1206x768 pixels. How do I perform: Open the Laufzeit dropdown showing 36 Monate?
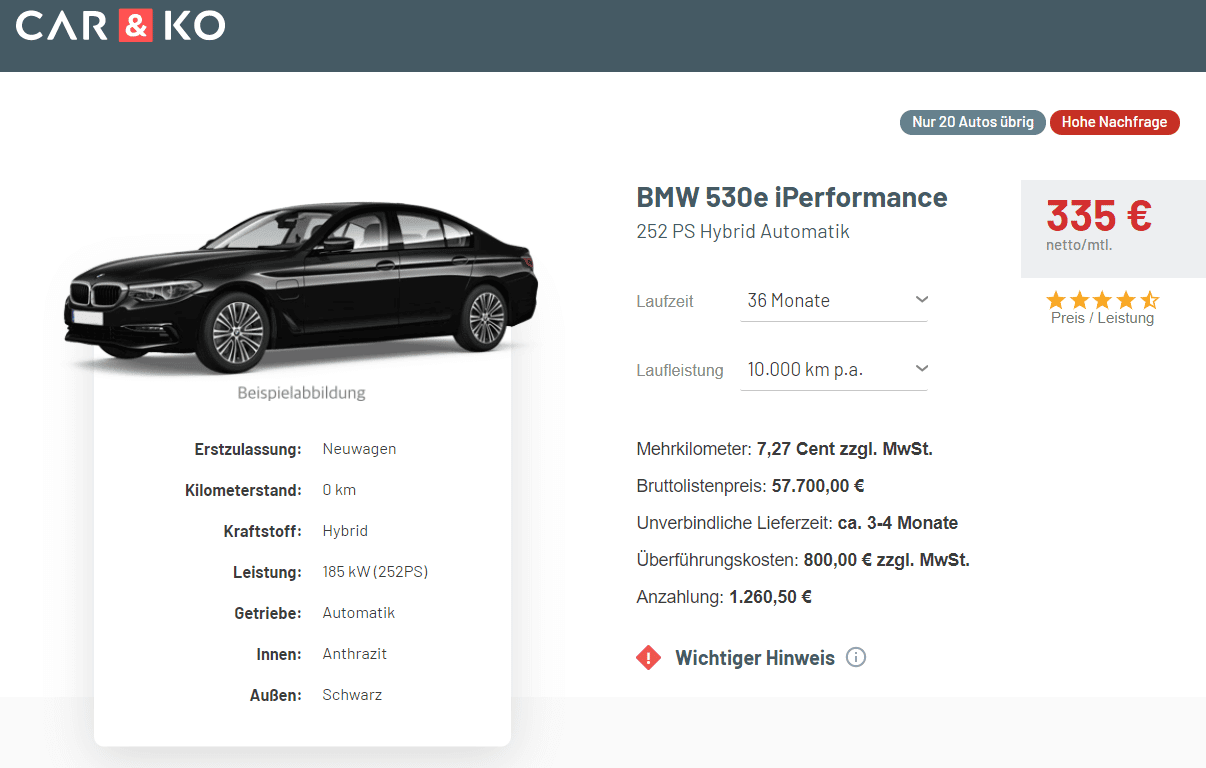[834, 300]
